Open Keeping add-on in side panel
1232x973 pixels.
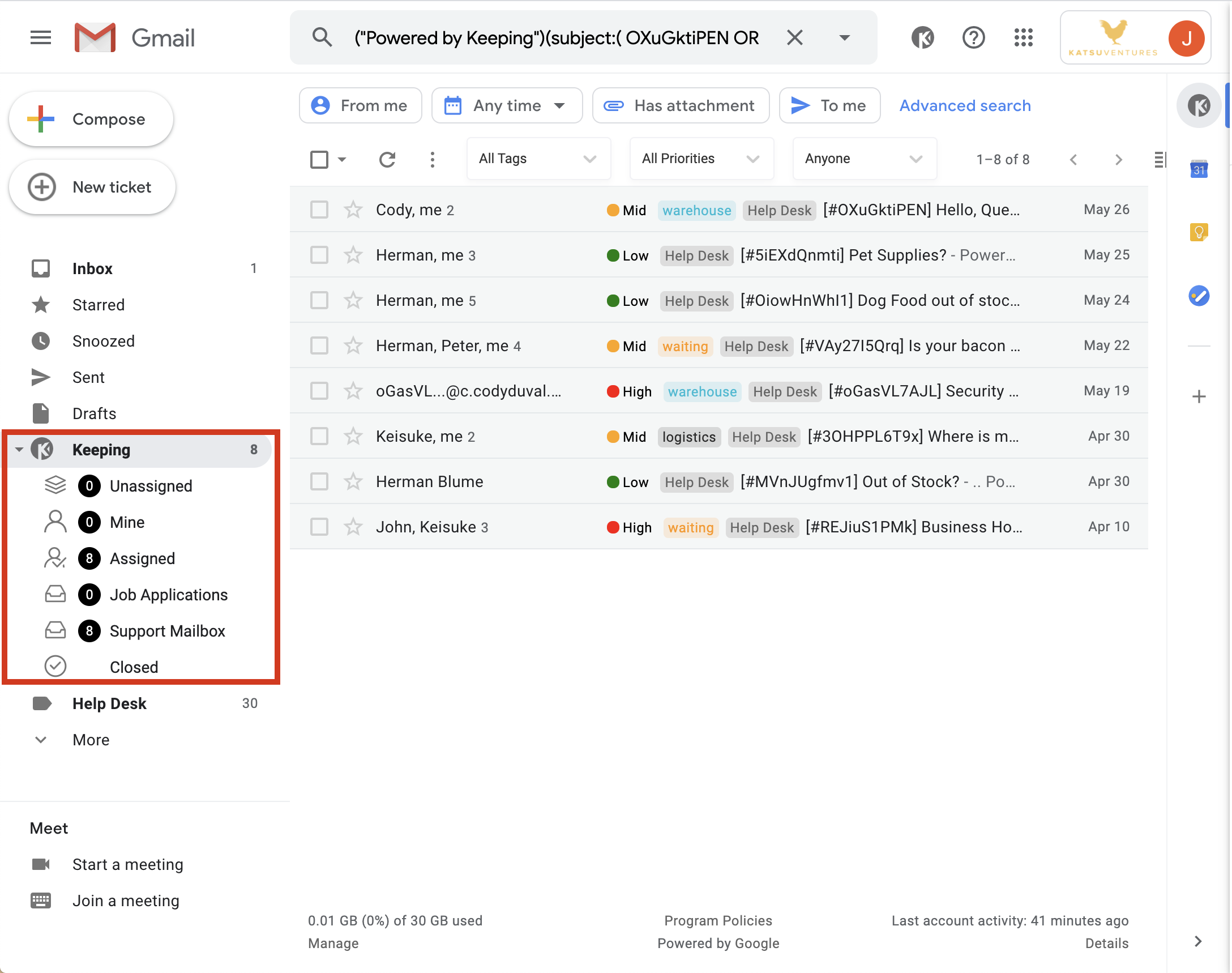(x=1199, y=105)
